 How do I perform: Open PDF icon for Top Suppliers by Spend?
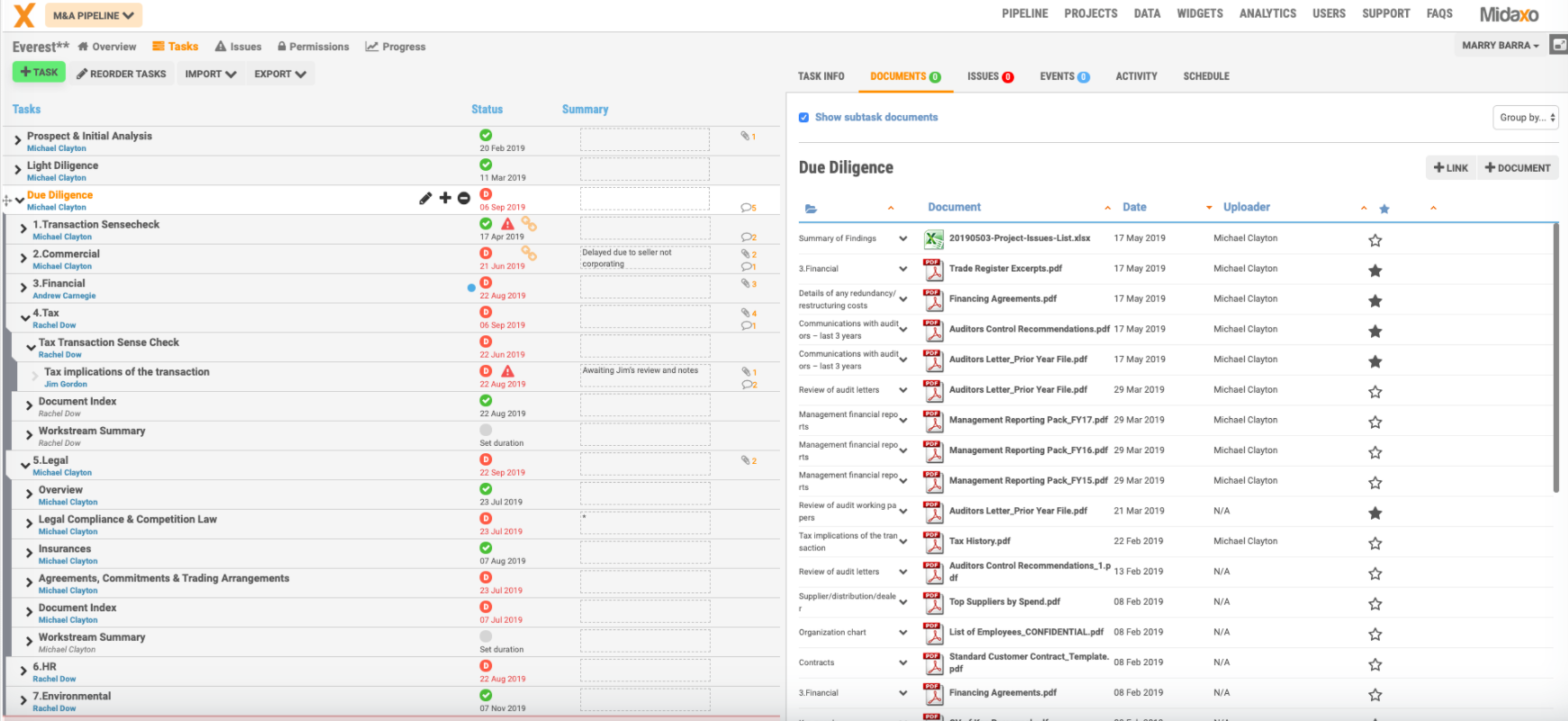click(934, 602)
